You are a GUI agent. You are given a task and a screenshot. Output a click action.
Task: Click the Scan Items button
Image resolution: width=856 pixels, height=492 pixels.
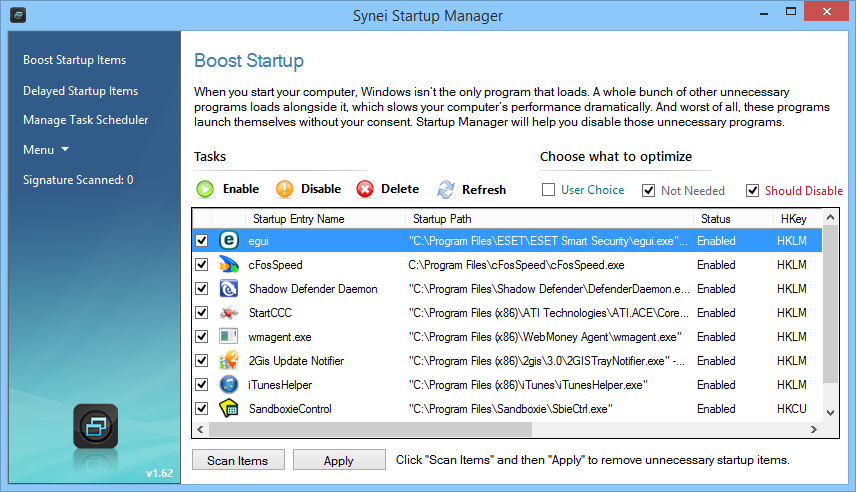[x=238, y=460]
